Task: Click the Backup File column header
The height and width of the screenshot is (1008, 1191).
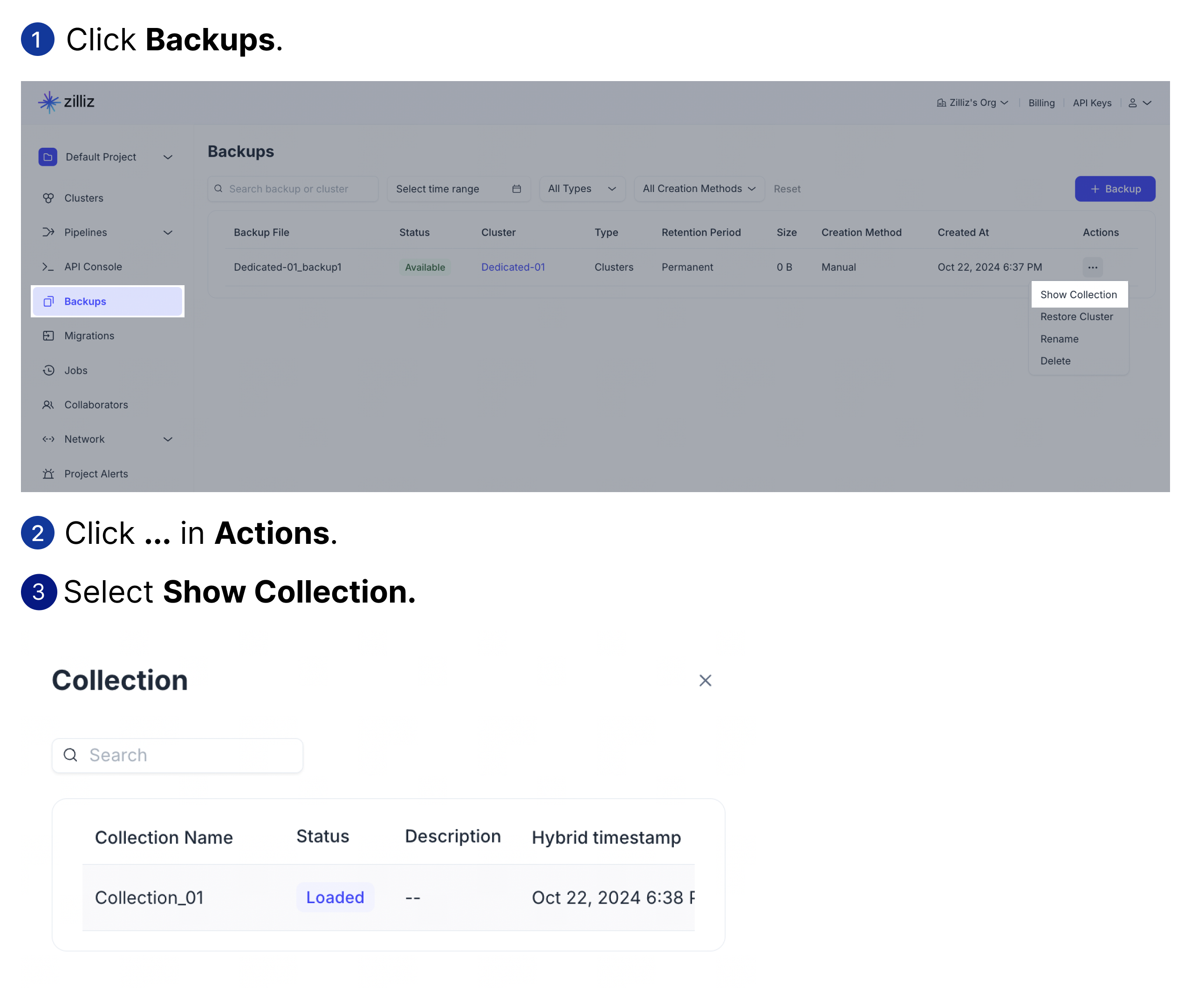Action: 261,233
